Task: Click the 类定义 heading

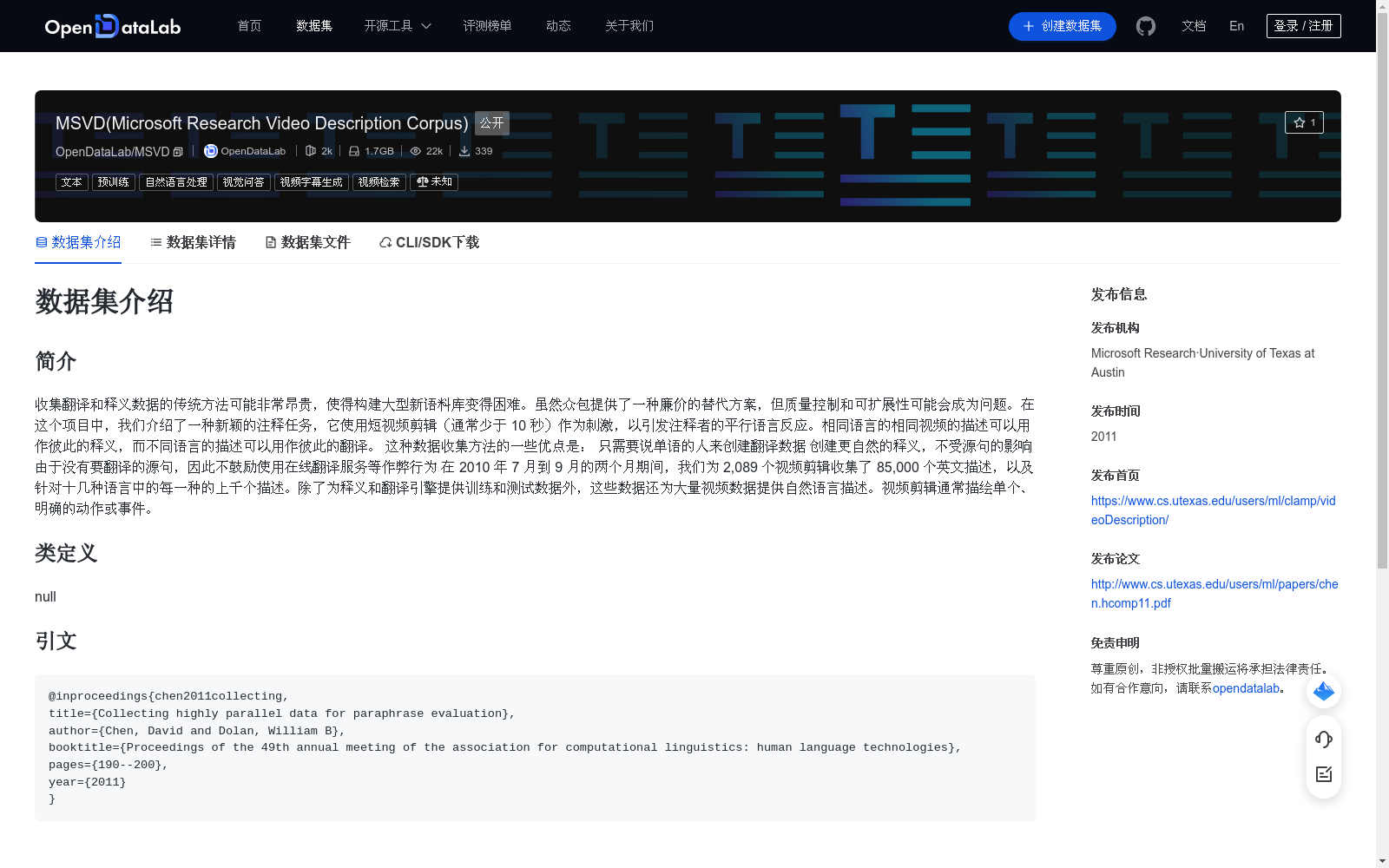Action: point(66,553)
